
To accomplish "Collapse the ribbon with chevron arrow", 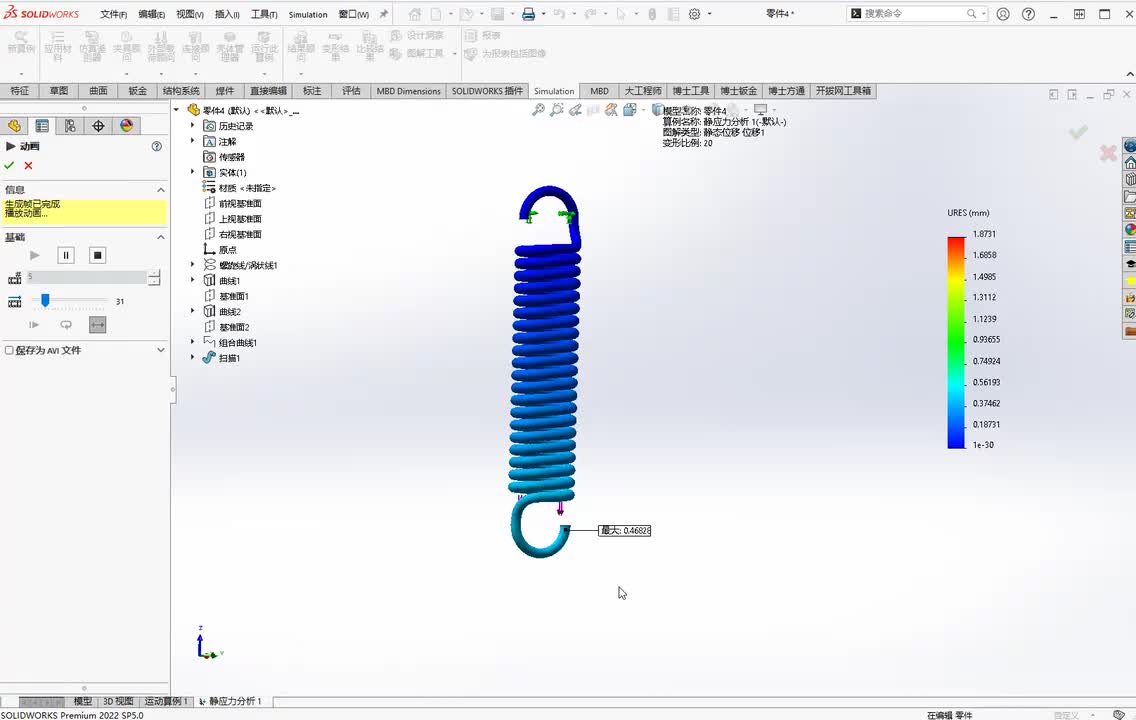I will pos(1129,75).
